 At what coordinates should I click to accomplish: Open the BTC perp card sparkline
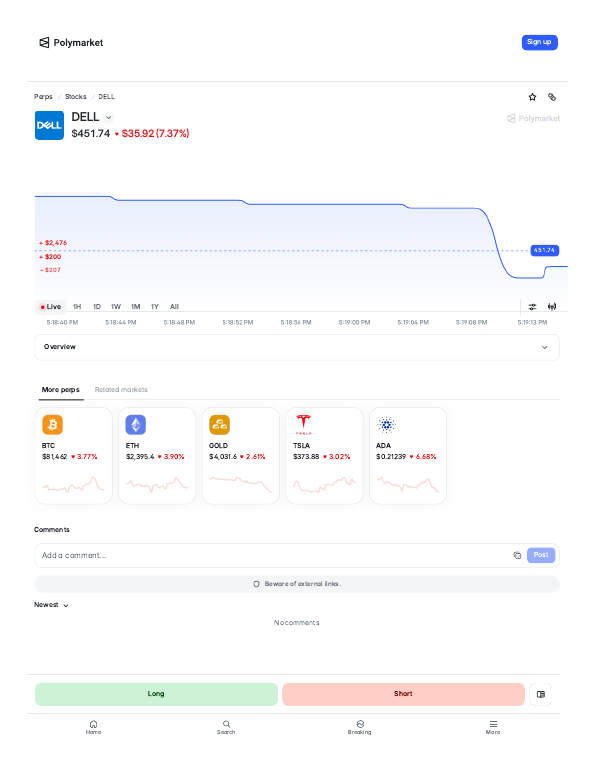pyautogui.click(x=74, y=485)
